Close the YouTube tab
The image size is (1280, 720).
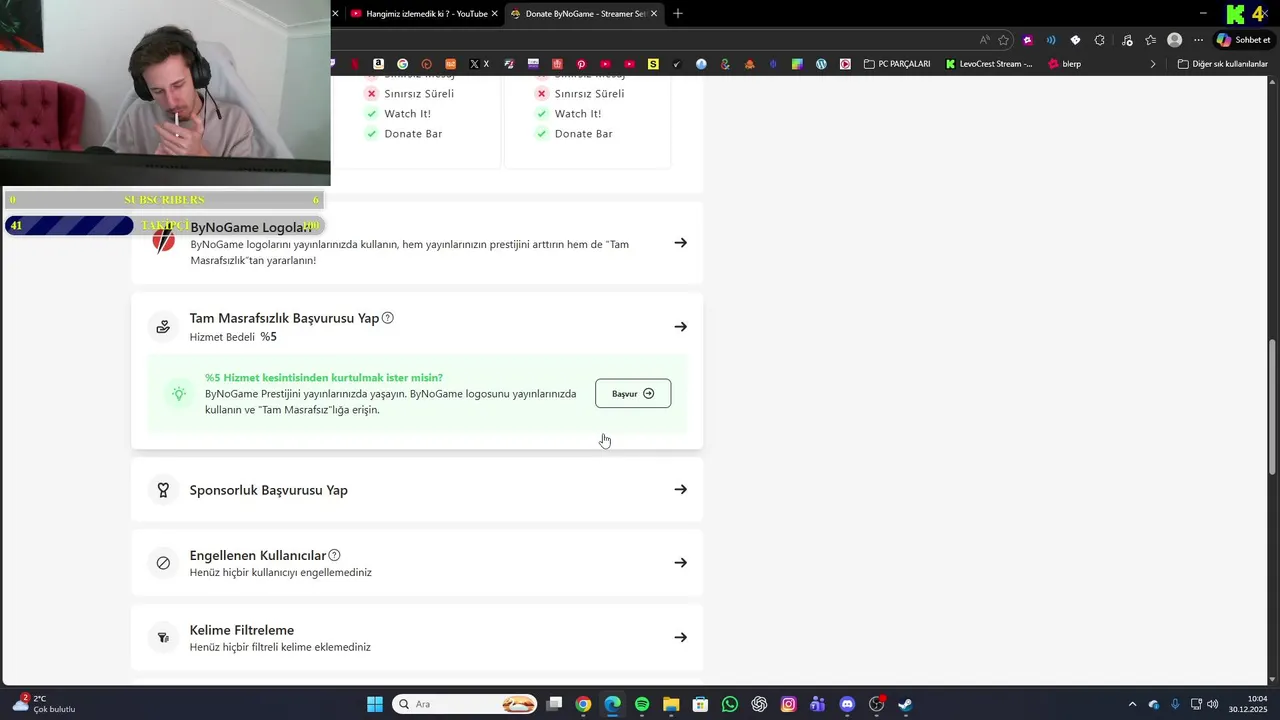pyautogui.click(x=495, y=14)
